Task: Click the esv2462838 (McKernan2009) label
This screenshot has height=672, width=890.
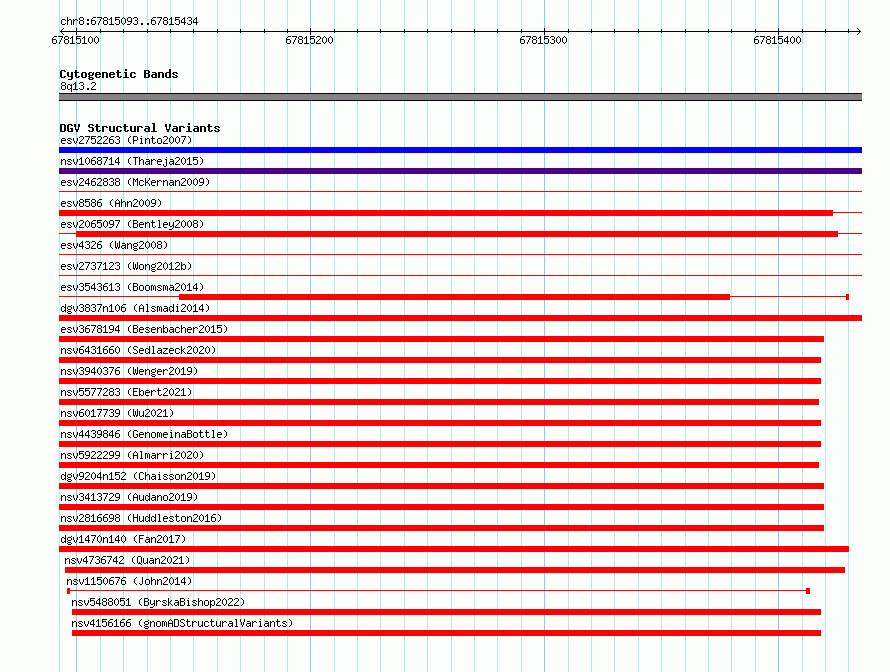Action: 135,182
